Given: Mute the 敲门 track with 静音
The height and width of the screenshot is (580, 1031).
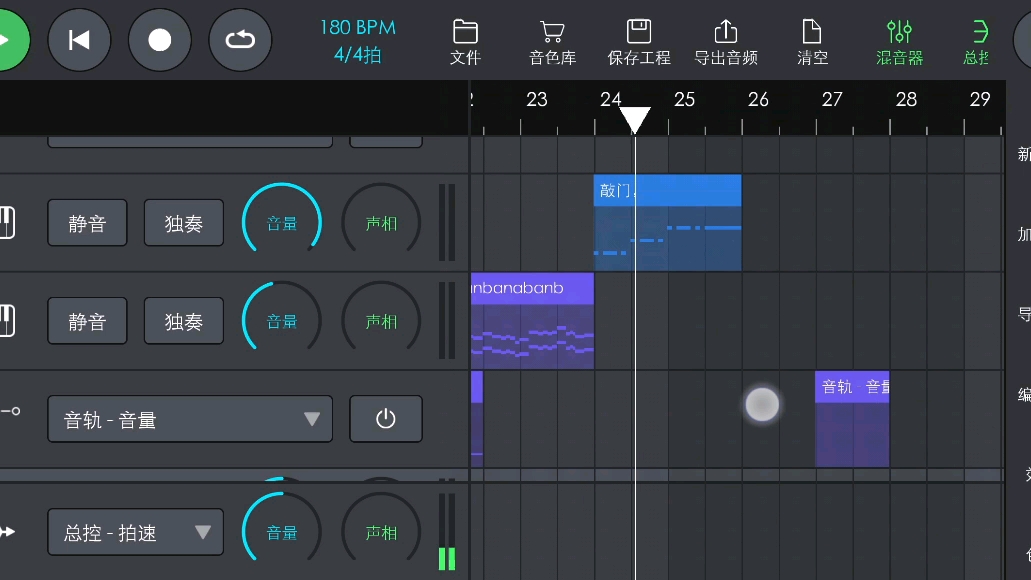Looking at the screenshot, I should coord(87,223).
